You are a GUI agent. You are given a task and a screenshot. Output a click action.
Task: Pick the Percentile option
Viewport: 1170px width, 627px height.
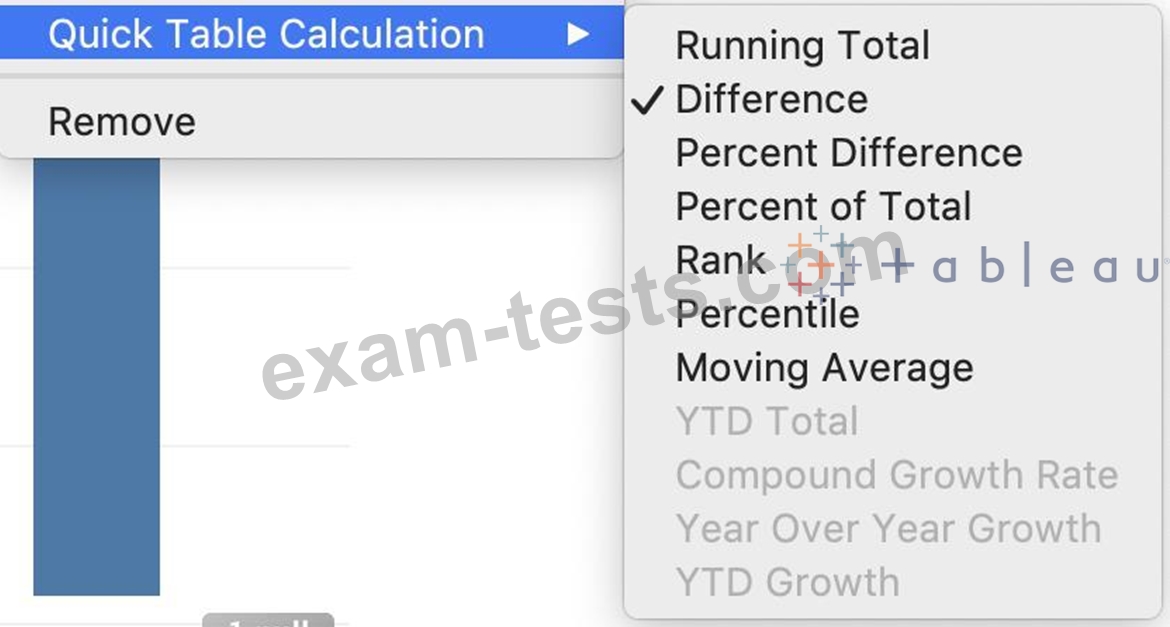767,314
